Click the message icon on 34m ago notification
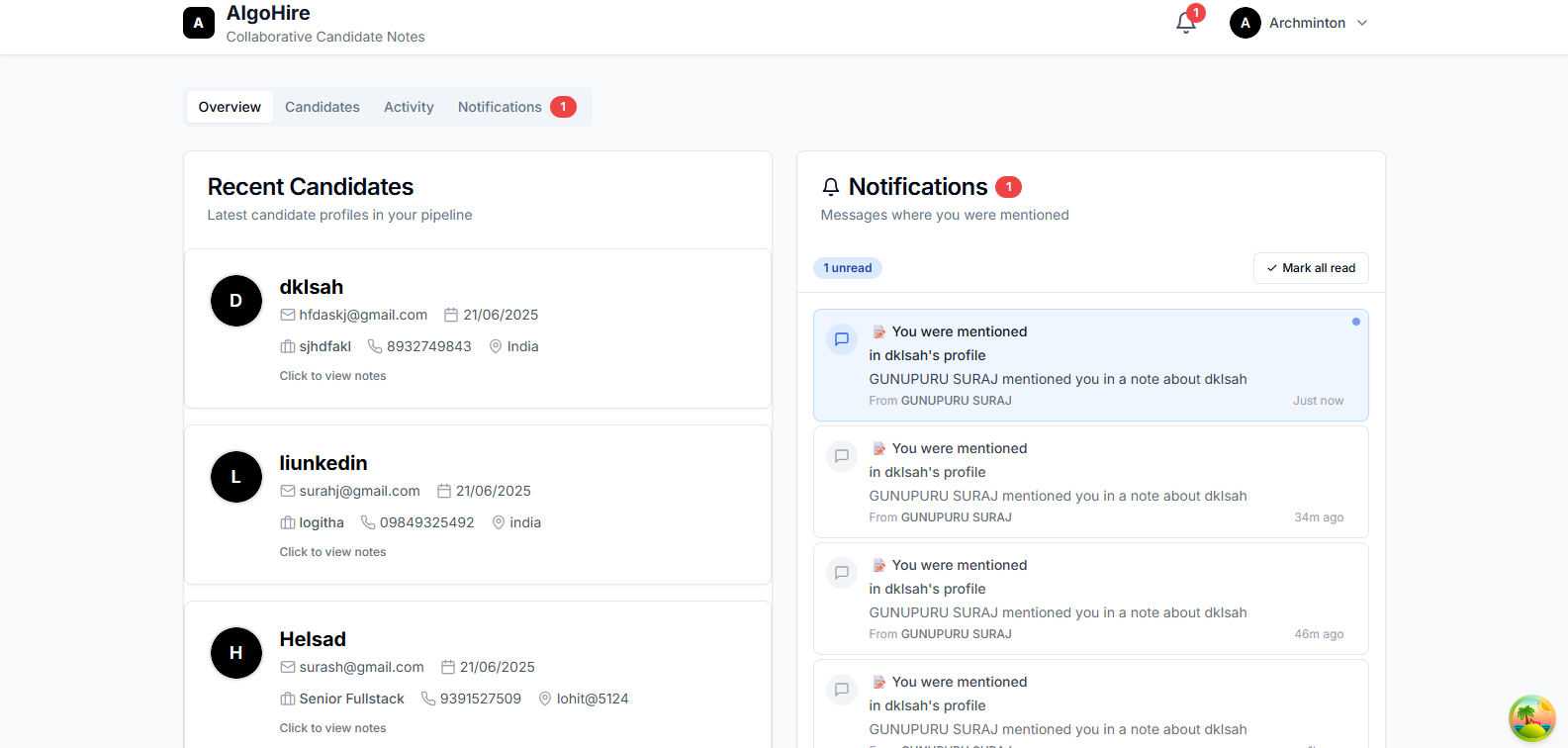 point(842,456)
